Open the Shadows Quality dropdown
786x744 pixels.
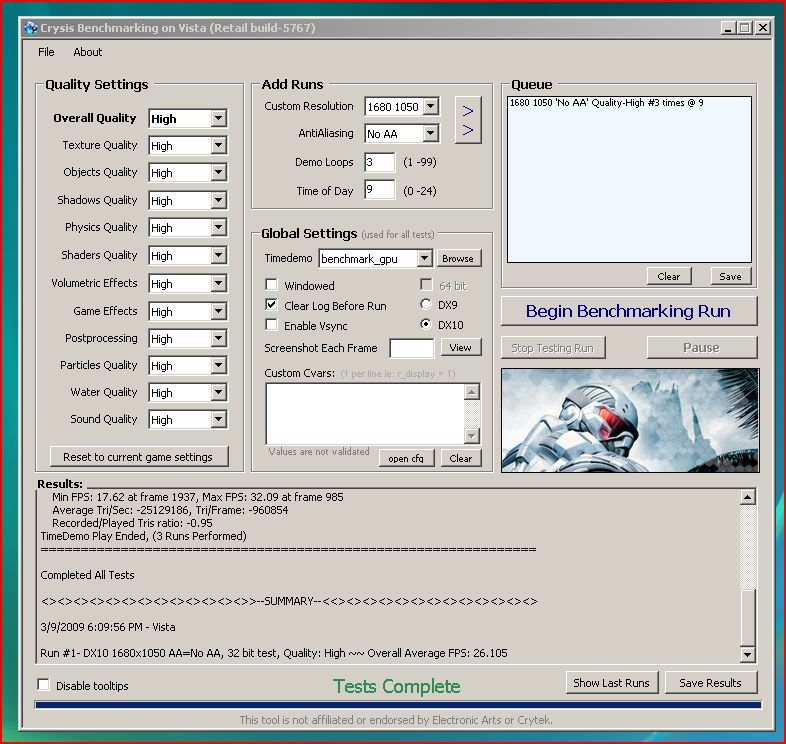218,201
